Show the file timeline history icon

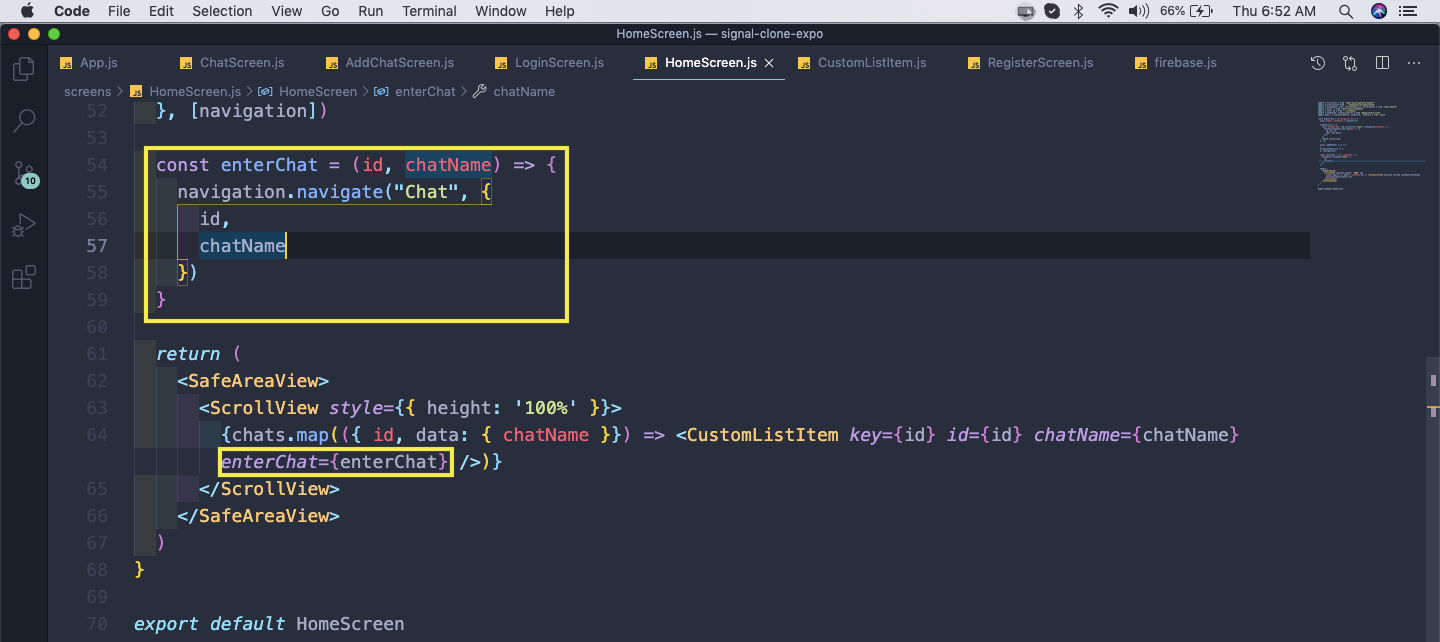tap(1318, 63)
